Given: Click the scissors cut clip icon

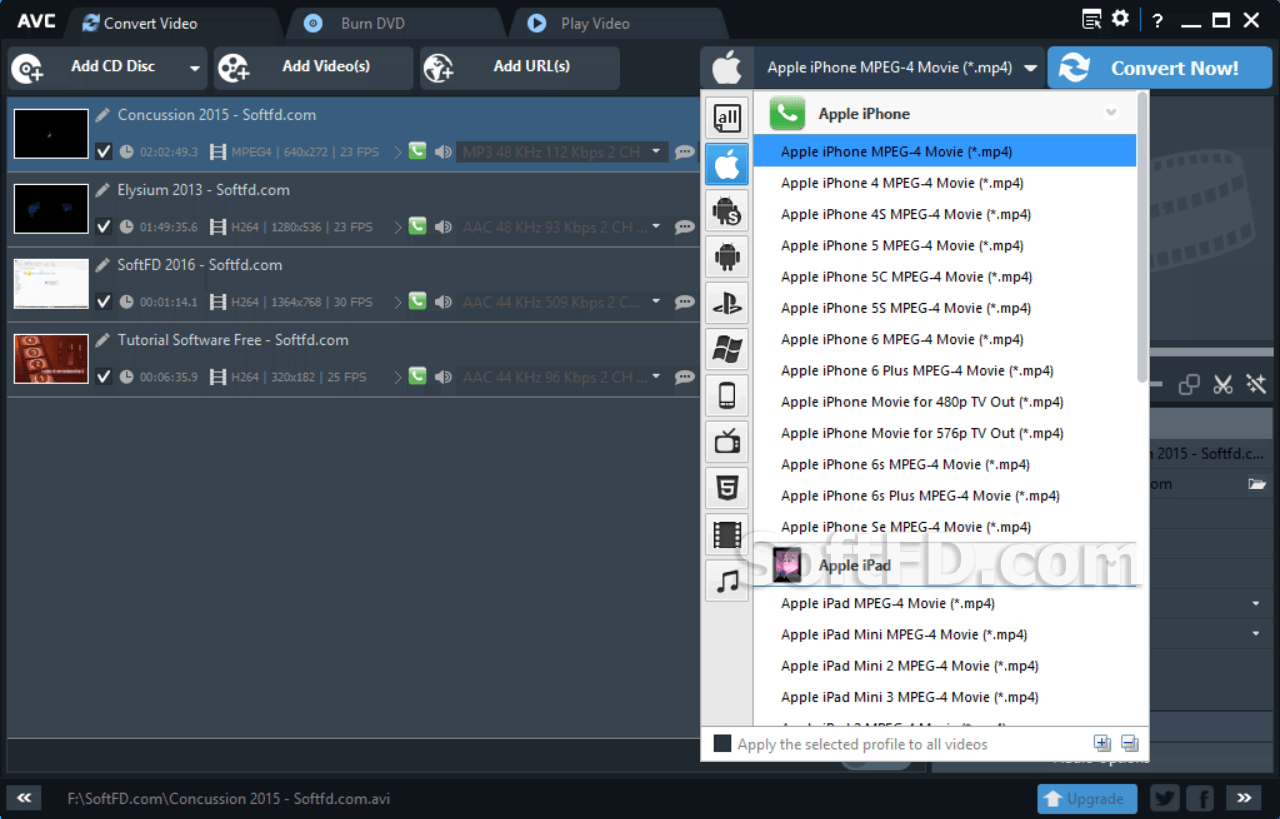Looking at the screenshot, I should tap(1222, 384).
